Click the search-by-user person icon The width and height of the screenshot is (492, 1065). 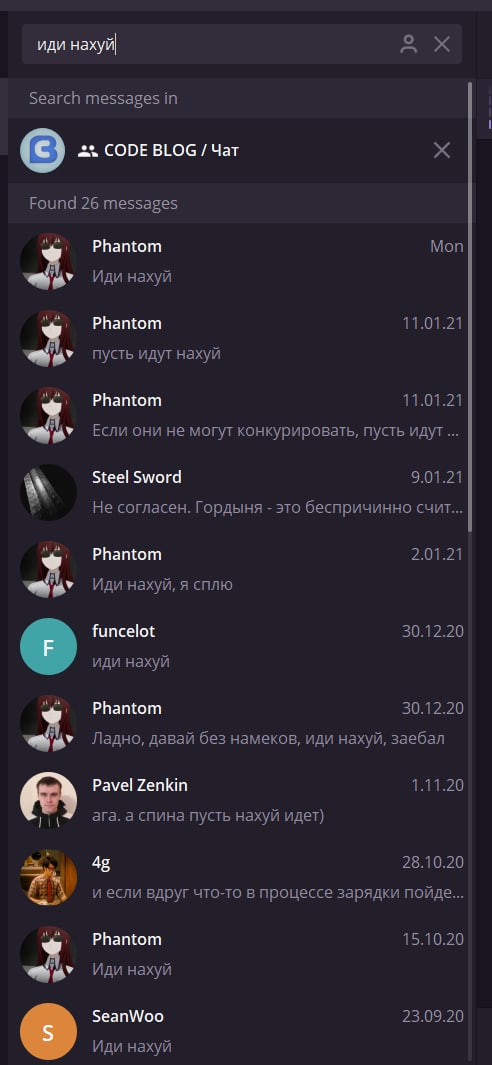click(x=408, y=45)
